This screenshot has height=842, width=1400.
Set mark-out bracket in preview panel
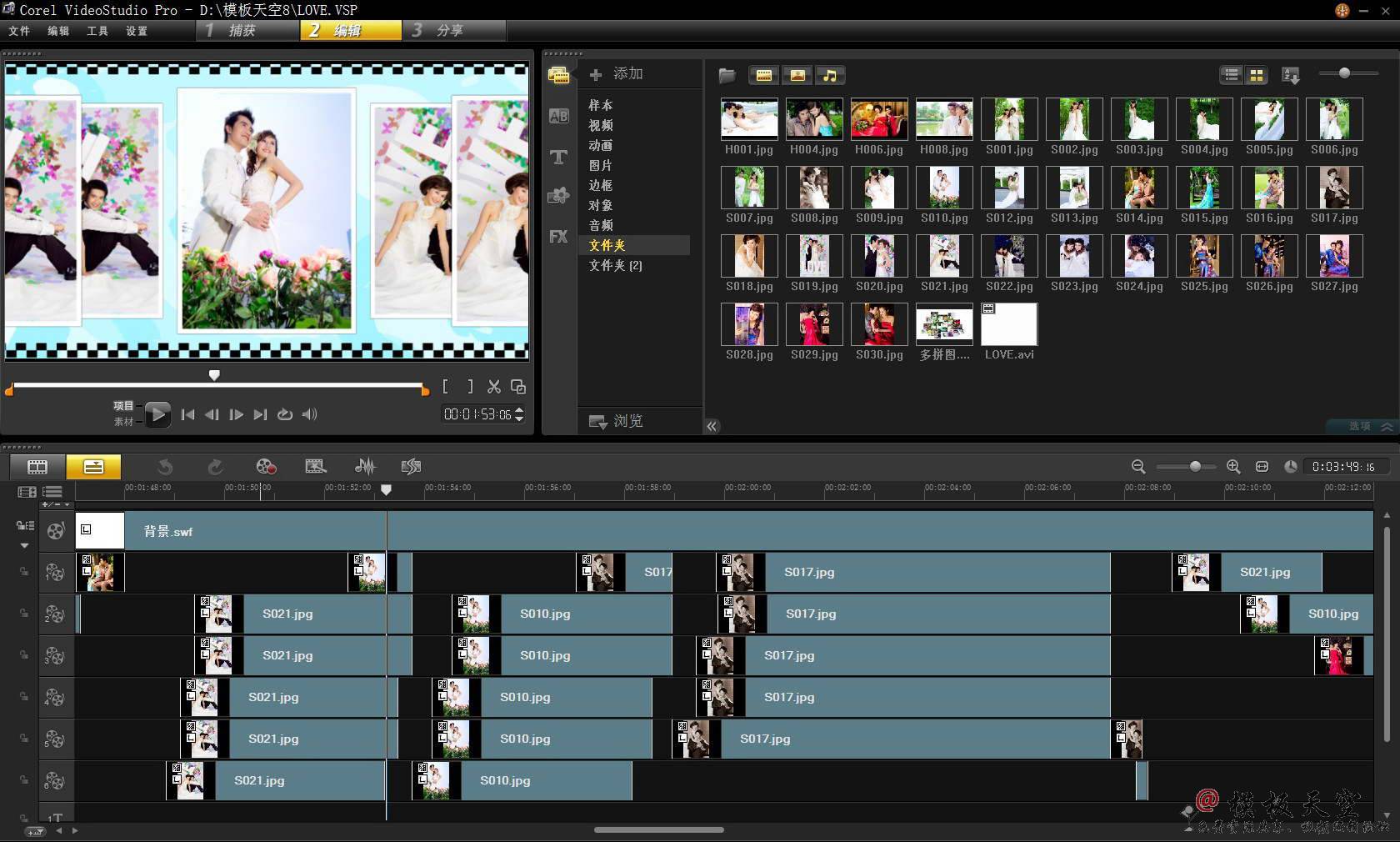(x=470, y=386)
